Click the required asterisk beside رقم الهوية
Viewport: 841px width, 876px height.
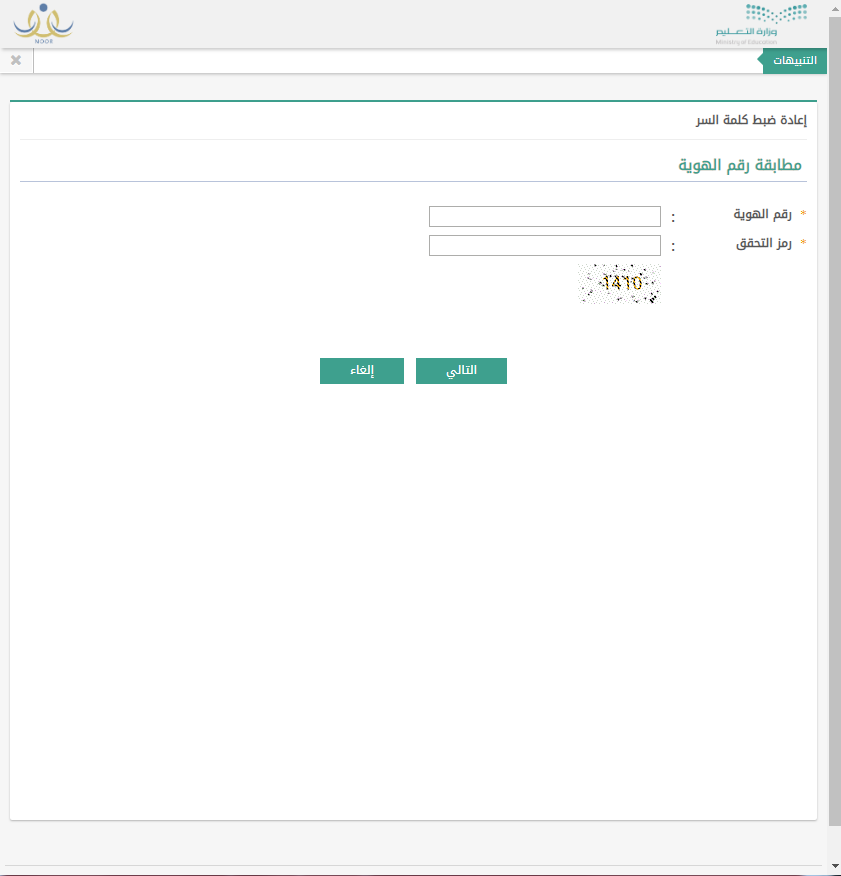pos(803,215)
